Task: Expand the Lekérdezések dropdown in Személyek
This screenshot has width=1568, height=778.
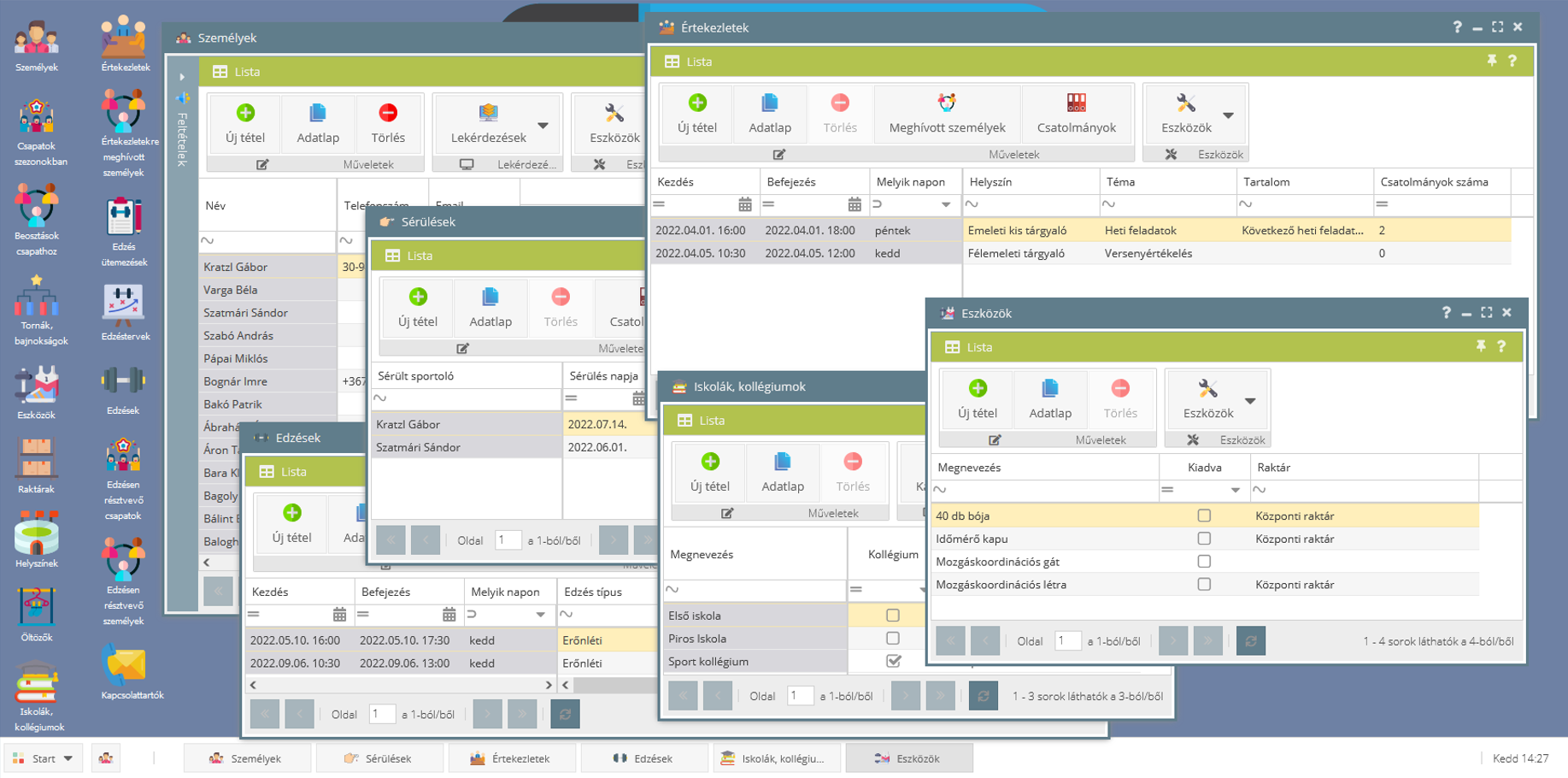Action: (x=543, y=126)
